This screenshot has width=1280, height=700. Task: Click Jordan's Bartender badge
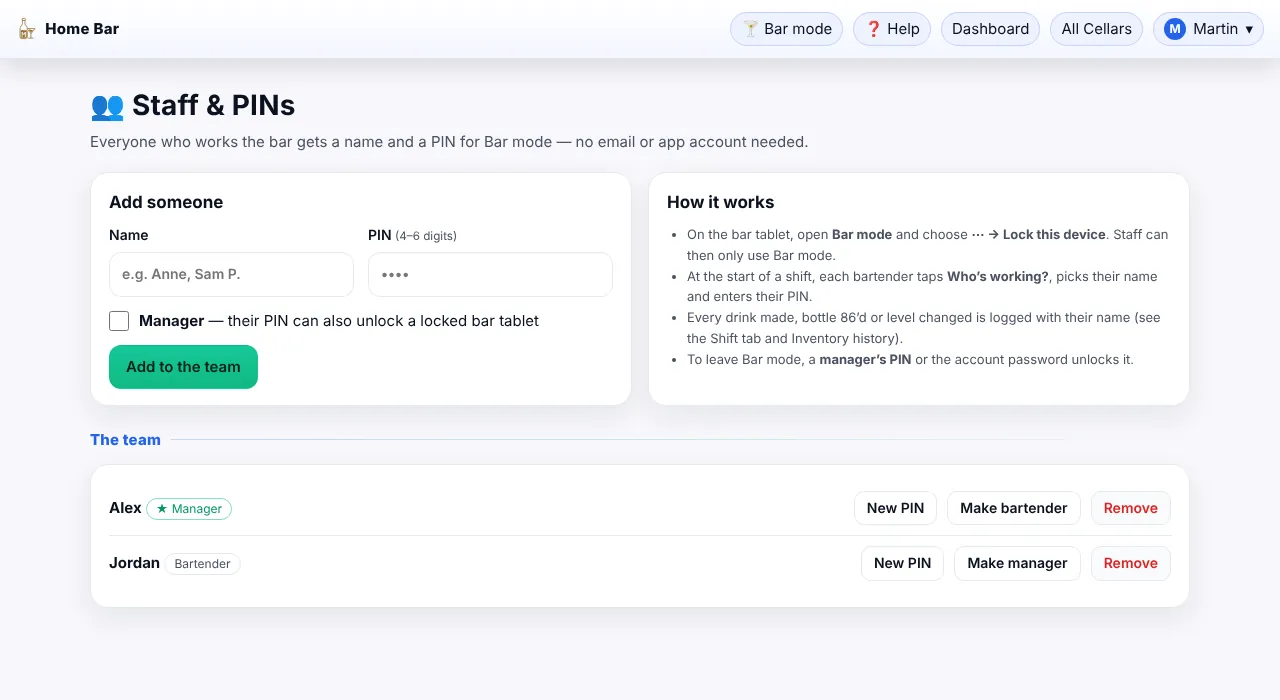click(203, 564)
